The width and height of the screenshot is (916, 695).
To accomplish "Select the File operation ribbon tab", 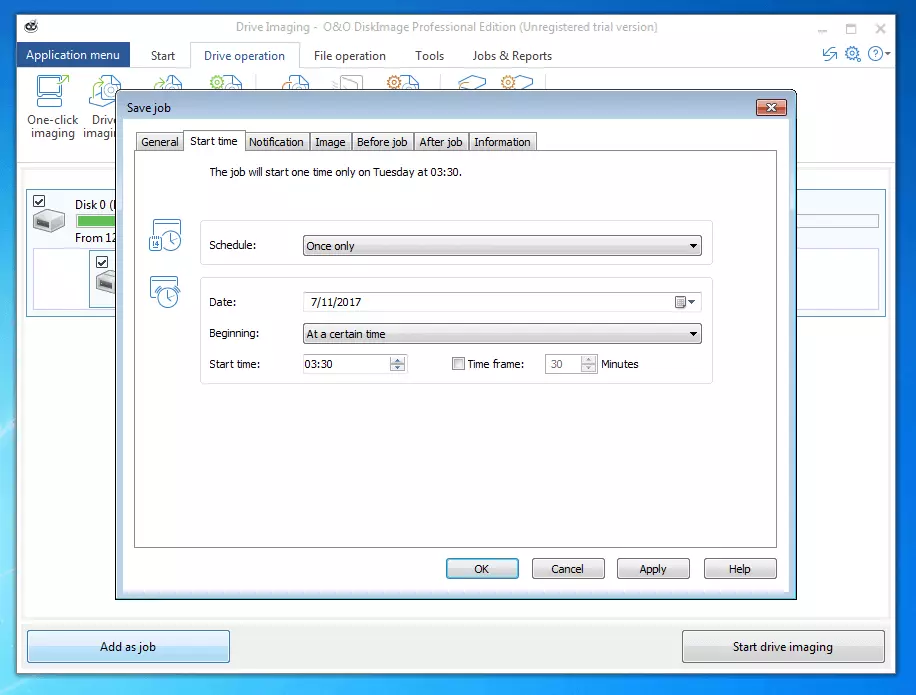I will 349,56.
